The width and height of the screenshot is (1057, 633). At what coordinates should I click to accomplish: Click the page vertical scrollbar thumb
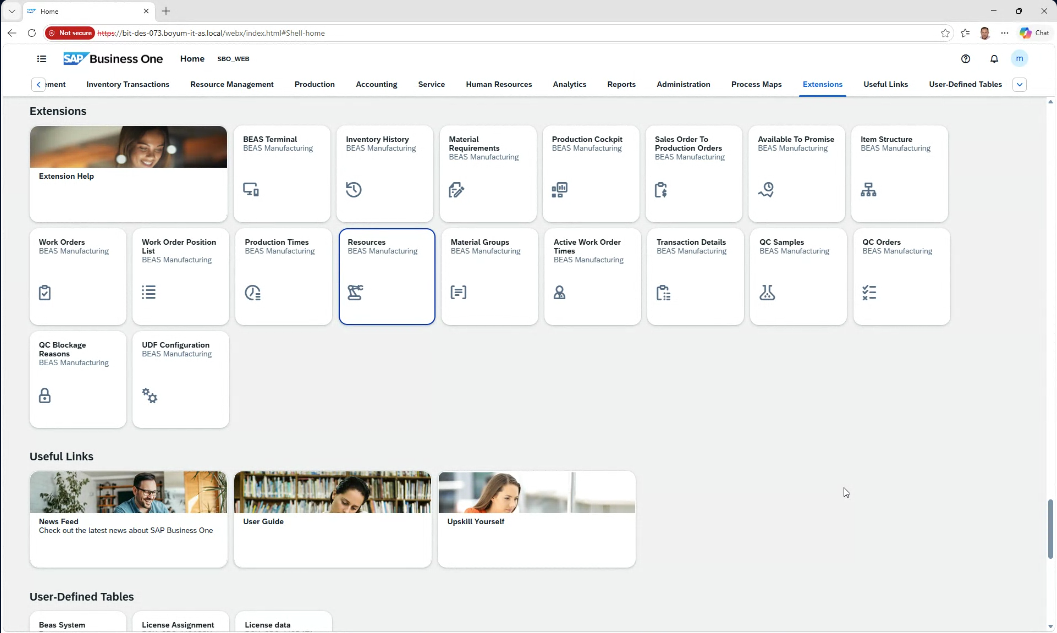point(1050,529)
